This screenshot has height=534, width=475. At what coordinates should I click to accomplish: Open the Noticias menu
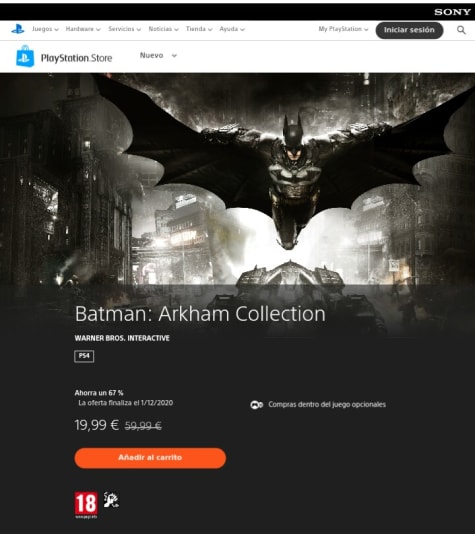[x=163, y=29]
